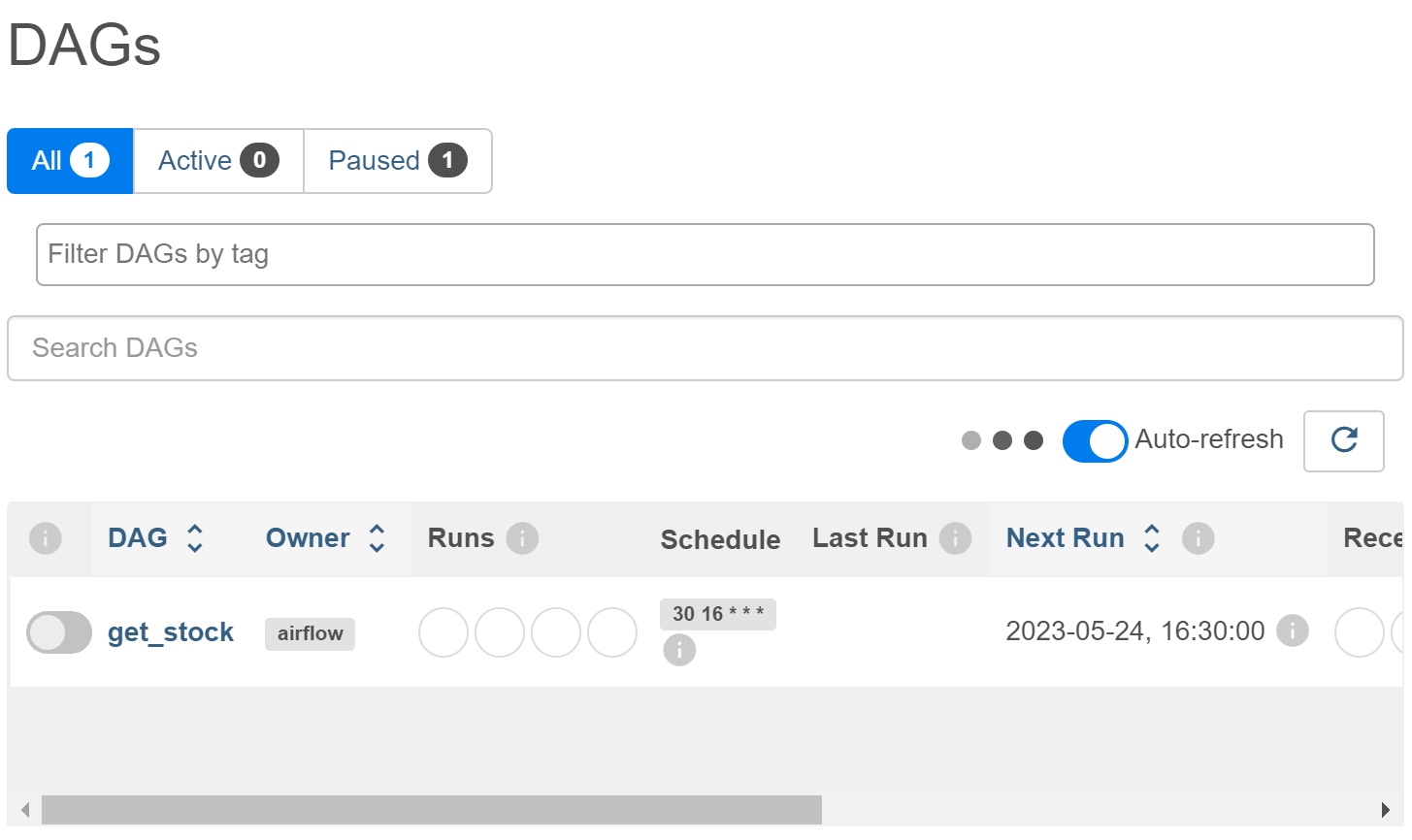The image size is (1412, 840).
Task: Switch to Active DAGs tab
Action: click(x=218, y=161)
